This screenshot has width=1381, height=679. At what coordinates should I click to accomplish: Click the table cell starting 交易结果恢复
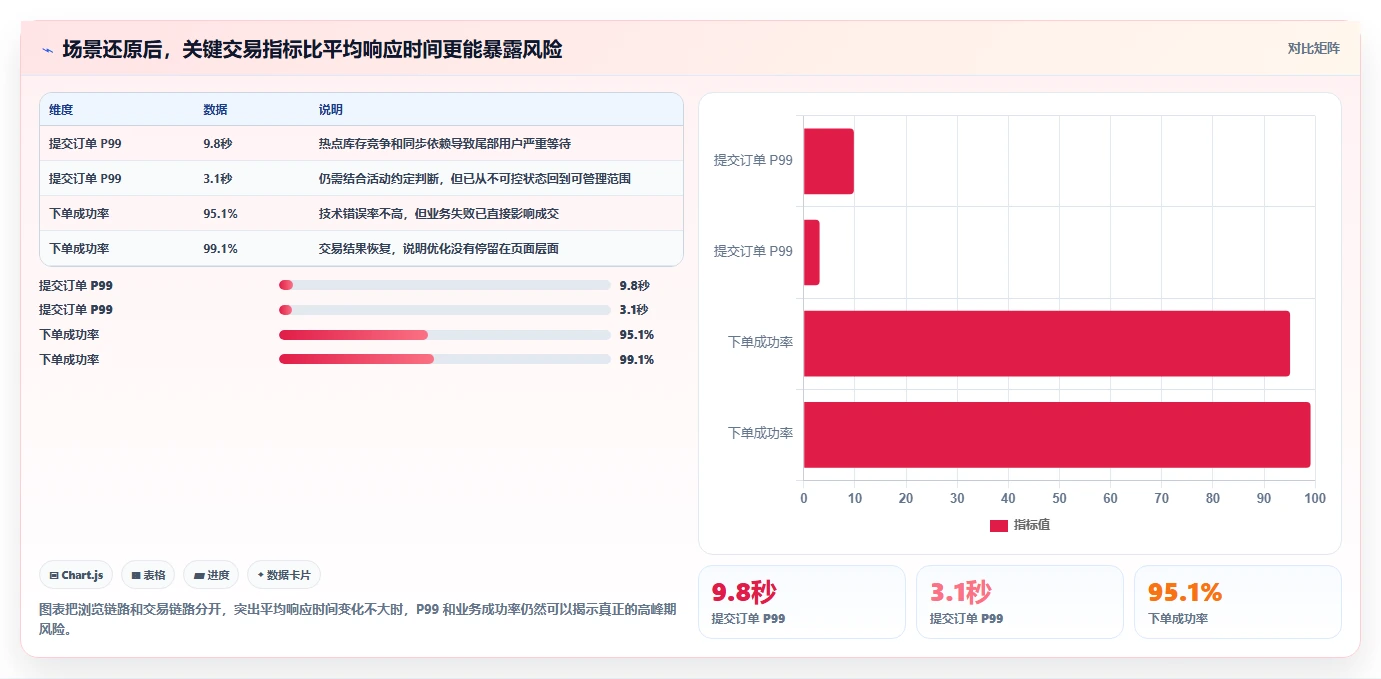439,249
